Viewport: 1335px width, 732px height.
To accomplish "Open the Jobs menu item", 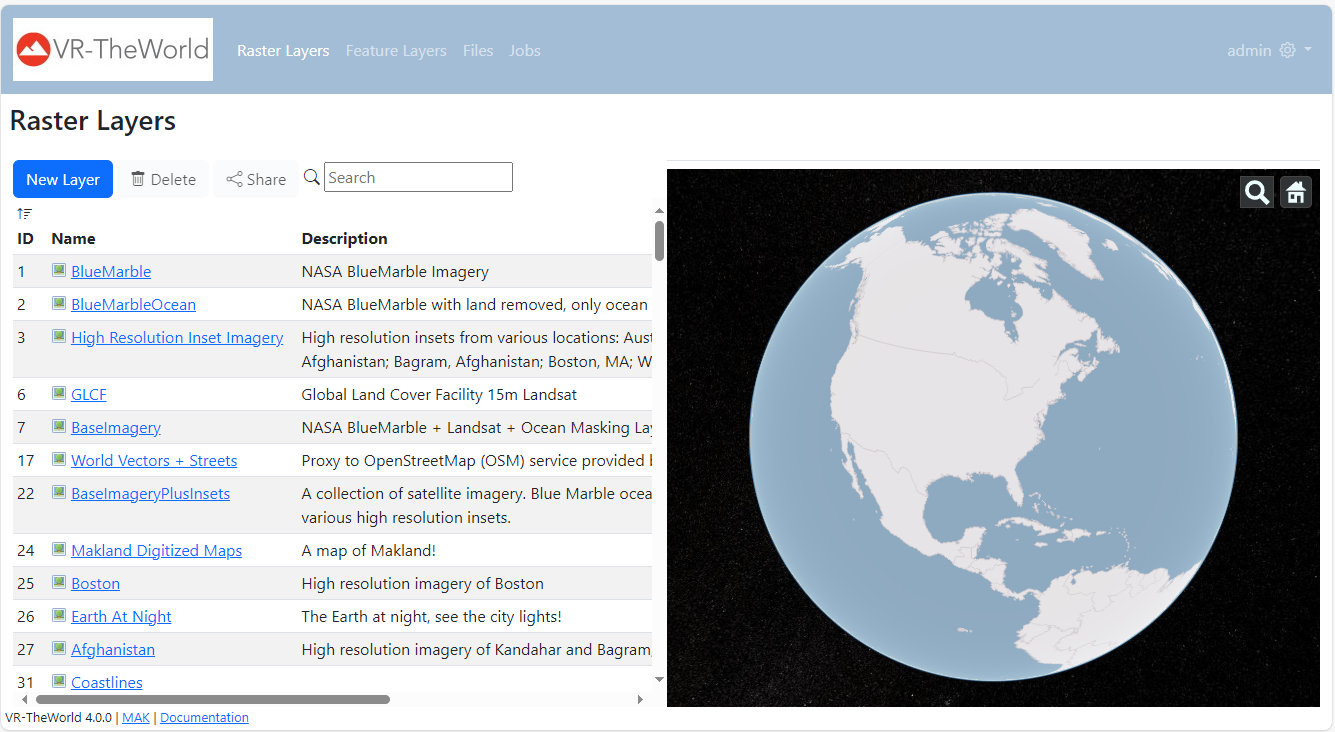I will click(524, 51).
